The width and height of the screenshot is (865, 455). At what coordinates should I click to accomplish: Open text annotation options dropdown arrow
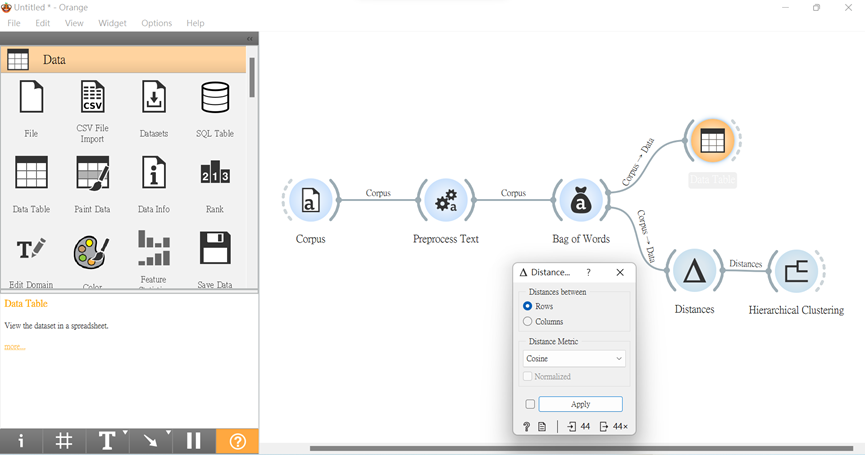point(125,433)
